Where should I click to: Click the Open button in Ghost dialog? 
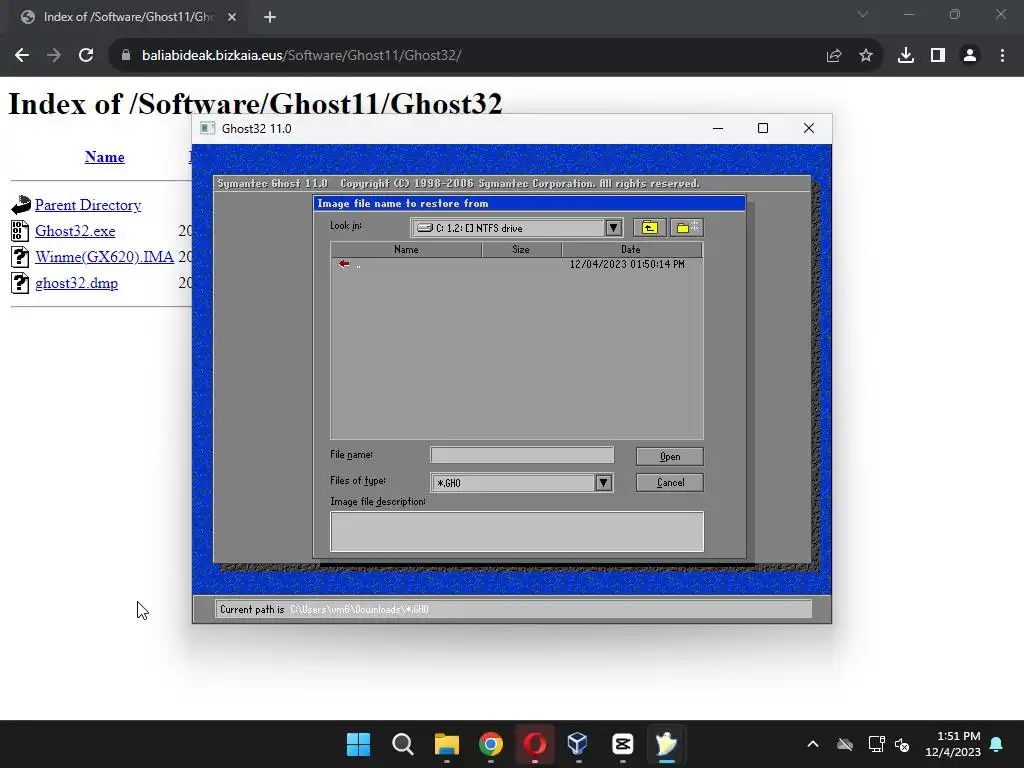669,456
